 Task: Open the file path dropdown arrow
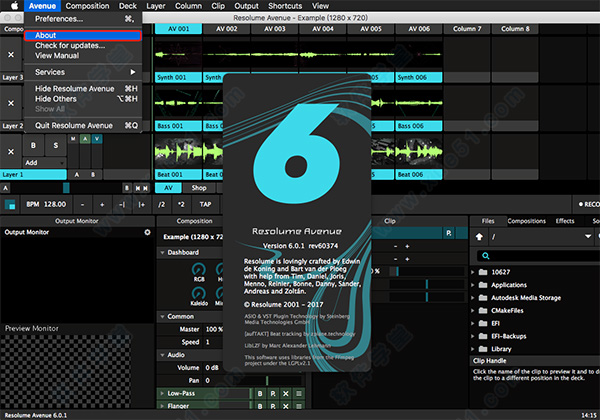(588, 237)
